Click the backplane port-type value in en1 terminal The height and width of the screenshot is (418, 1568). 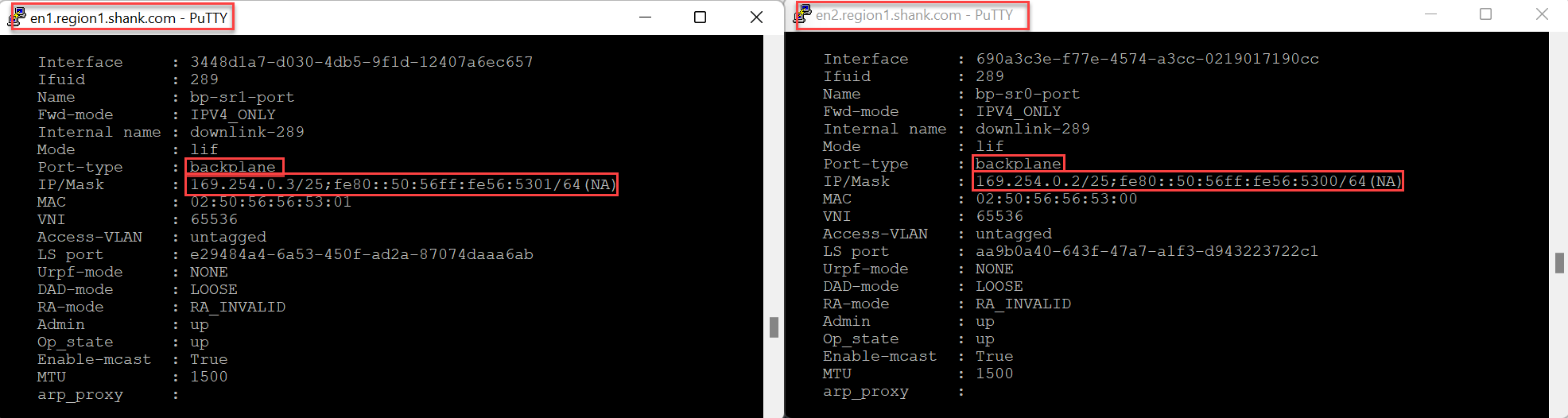tap(233, 167)
